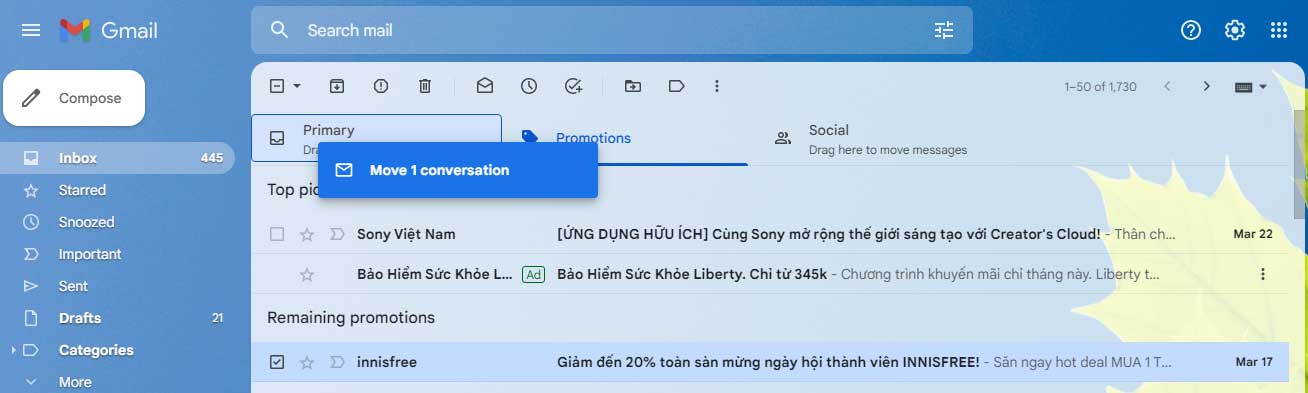Mark the innisfree email as important
This screenshot has height=393, width=1308.
tap(337, 362)
